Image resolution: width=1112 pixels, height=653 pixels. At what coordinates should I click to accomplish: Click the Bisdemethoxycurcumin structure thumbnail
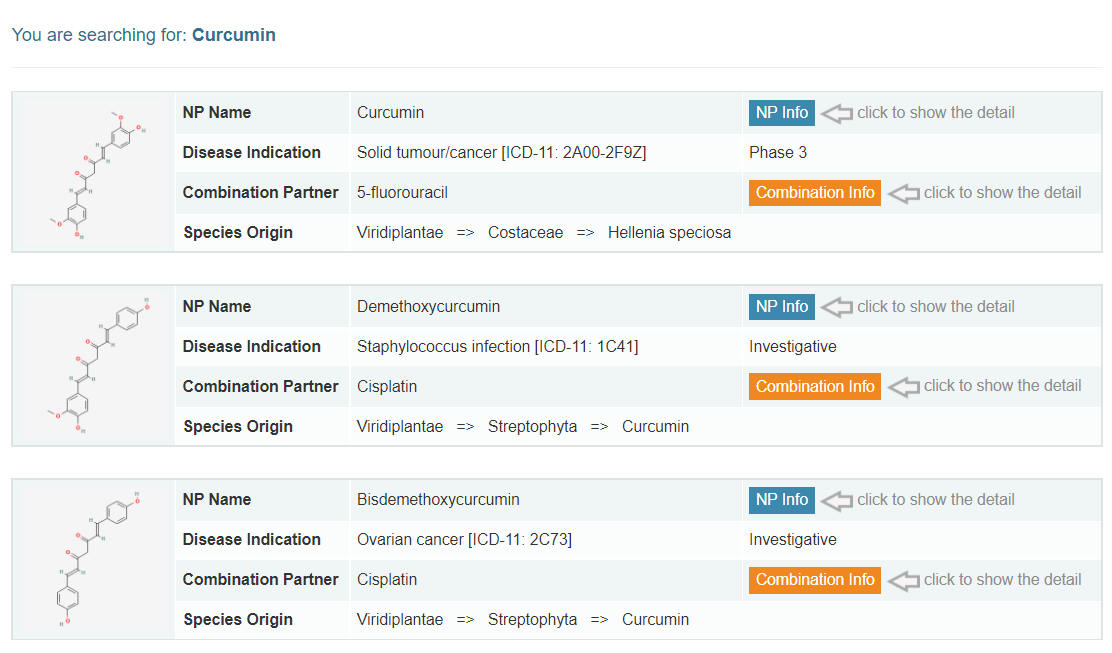click(x=94, y=559)
